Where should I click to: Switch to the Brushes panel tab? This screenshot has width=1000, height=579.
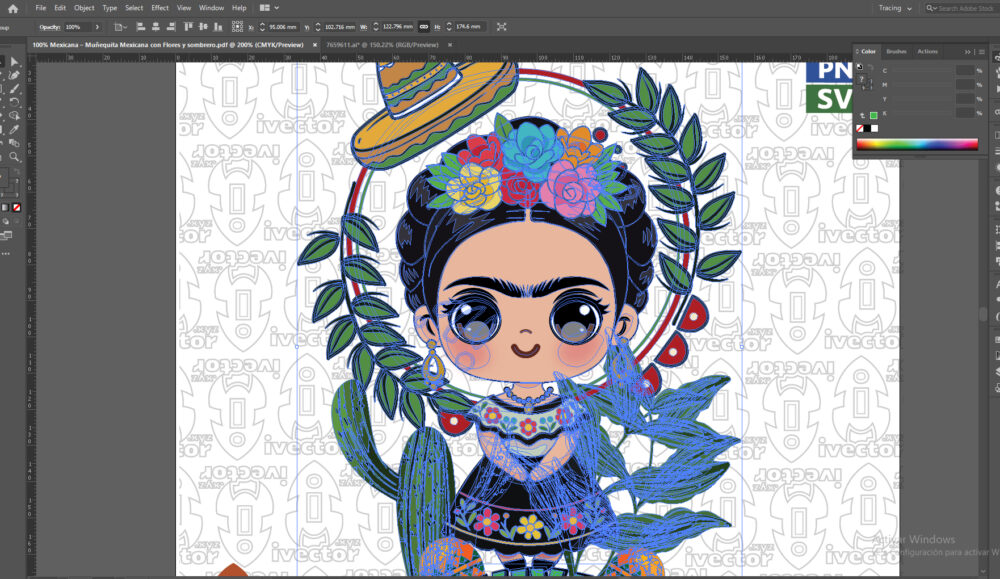(x=896, y=52)
